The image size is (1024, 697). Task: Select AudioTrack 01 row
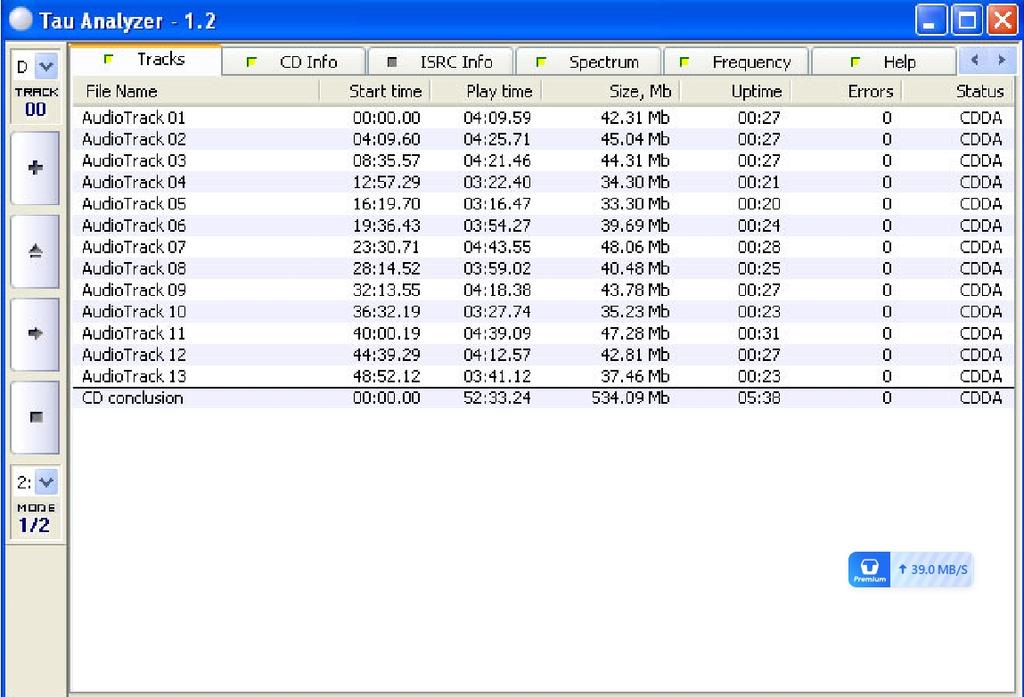543,118
